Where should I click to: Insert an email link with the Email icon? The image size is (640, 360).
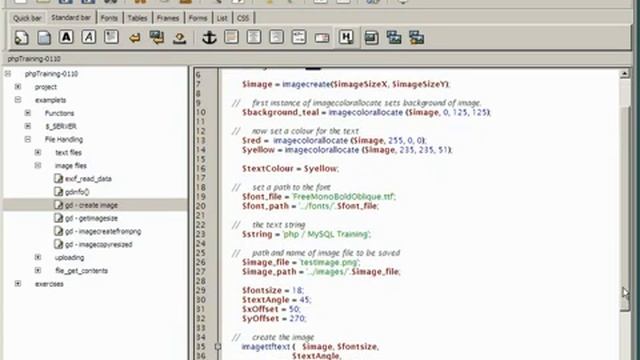point(322,38)
